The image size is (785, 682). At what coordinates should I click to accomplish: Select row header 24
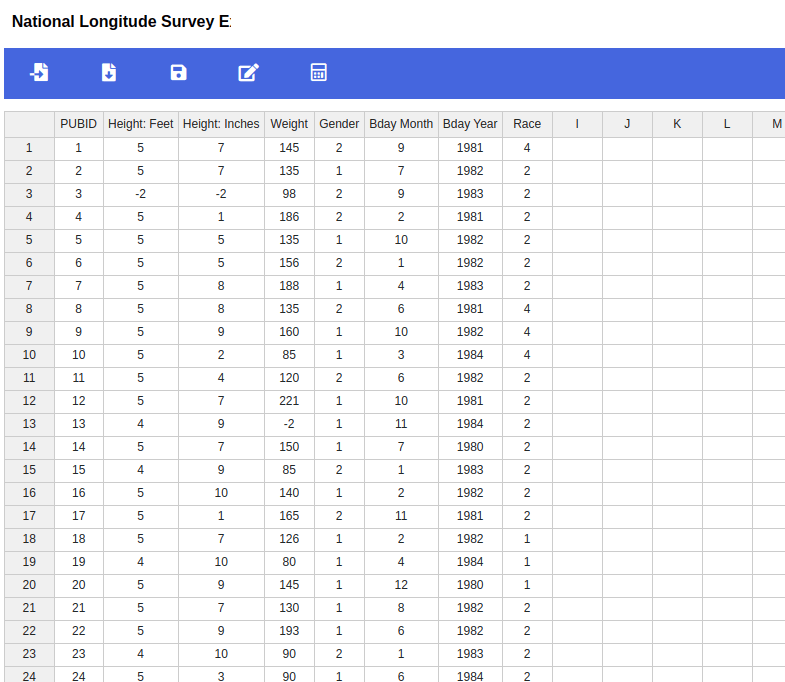[x=29, y=675]
